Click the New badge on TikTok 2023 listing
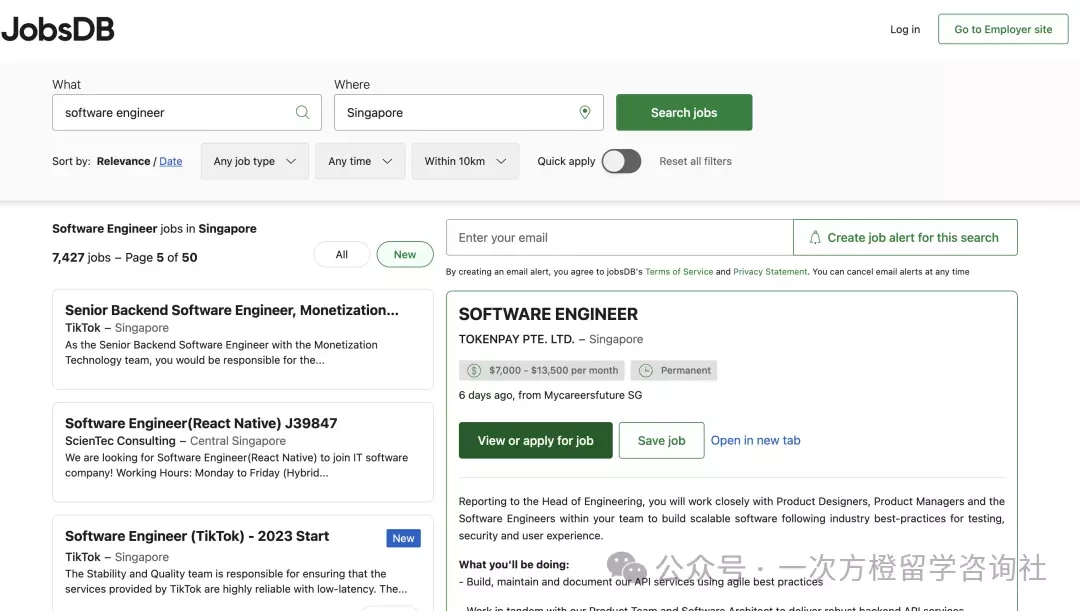Viewport: 1080px width, 611px height. click(x=404, y=539)
